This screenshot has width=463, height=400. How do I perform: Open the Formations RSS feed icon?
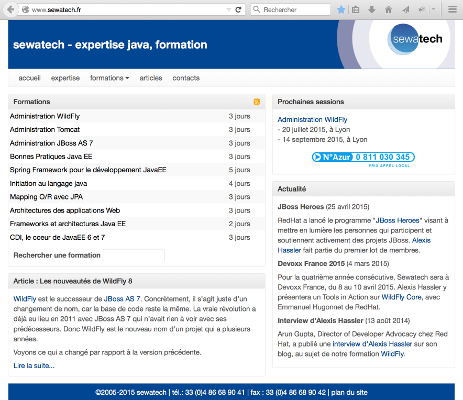click(x=257, y=102)
